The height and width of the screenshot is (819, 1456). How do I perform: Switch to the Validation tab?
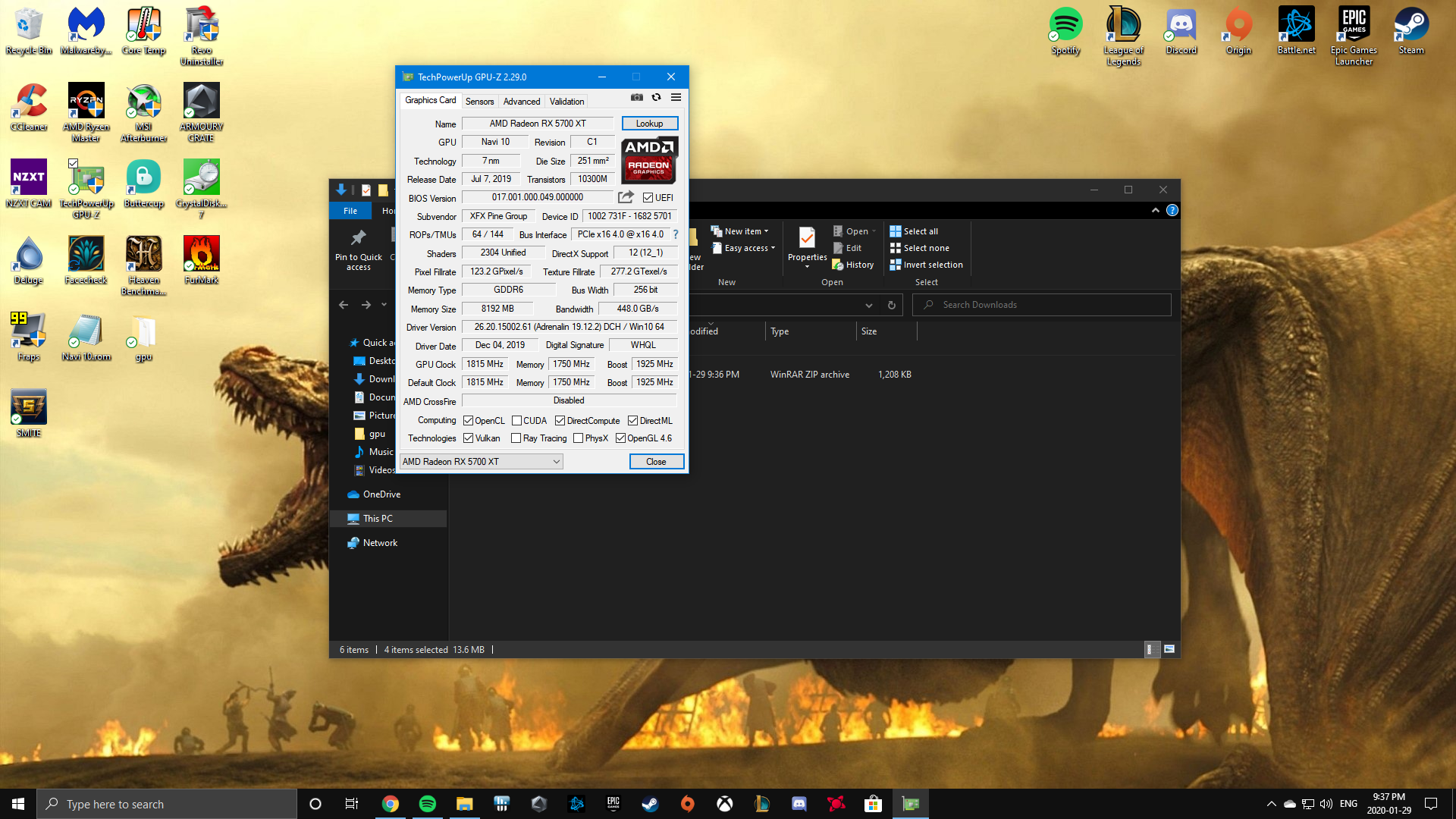[566, 101]
